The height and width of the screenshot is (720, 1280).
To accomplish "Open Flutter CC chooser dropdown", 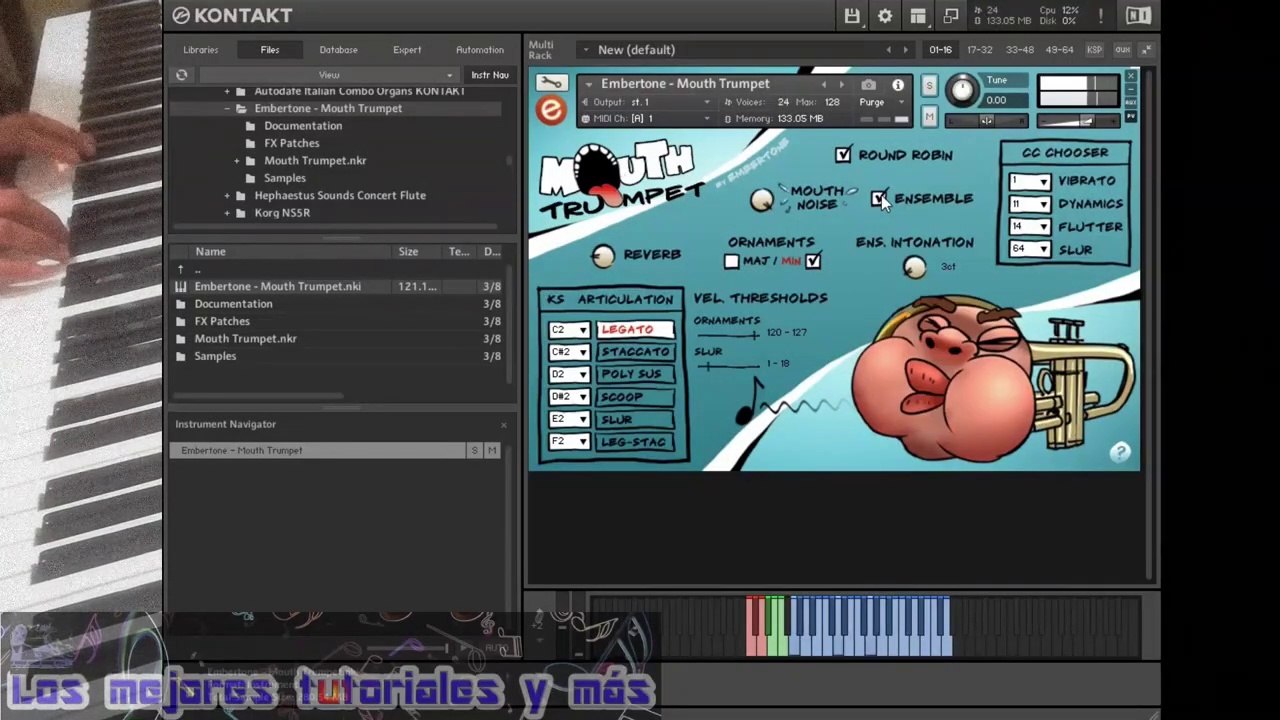I will 1030,227.
